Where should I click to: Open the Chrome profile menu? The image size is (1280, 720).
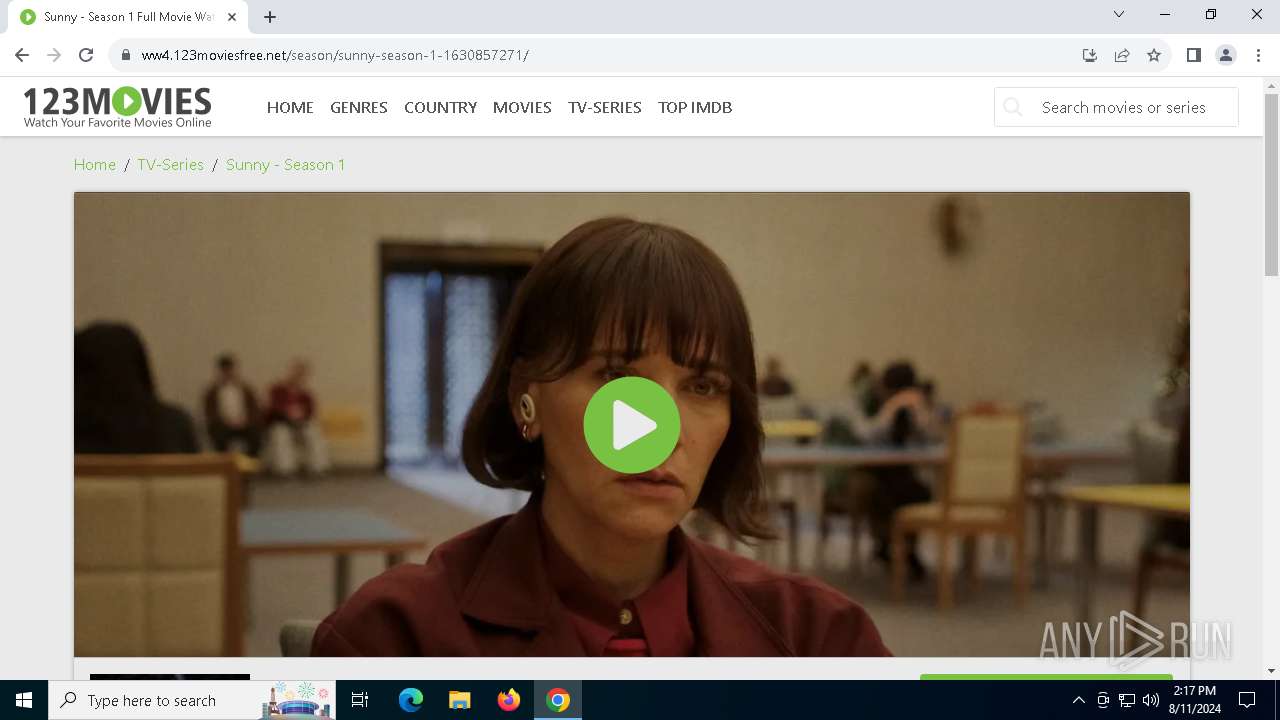click(1226, 55)
